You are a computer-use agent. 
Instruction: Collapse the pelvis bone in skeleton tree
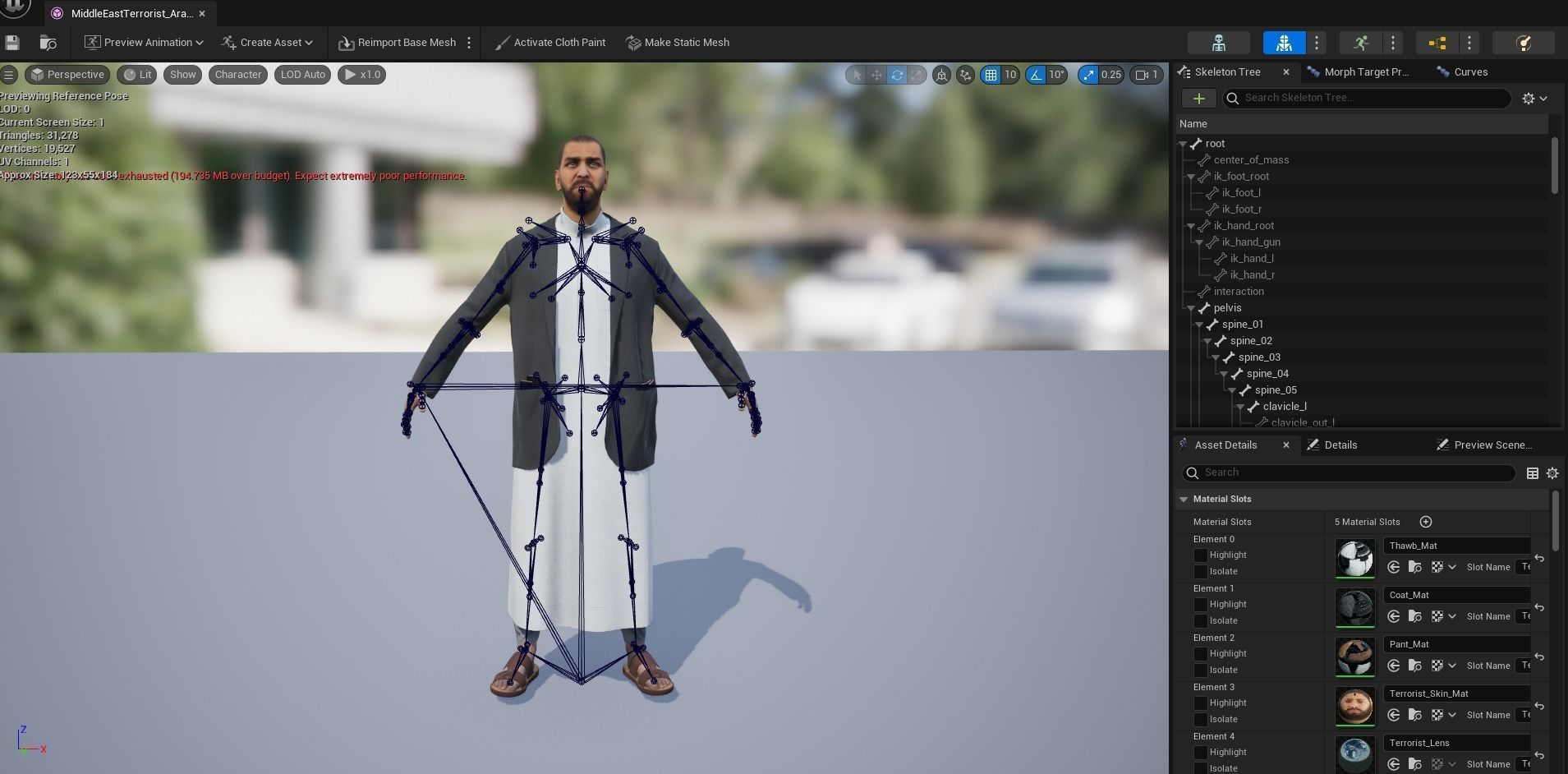[1190, 308]
